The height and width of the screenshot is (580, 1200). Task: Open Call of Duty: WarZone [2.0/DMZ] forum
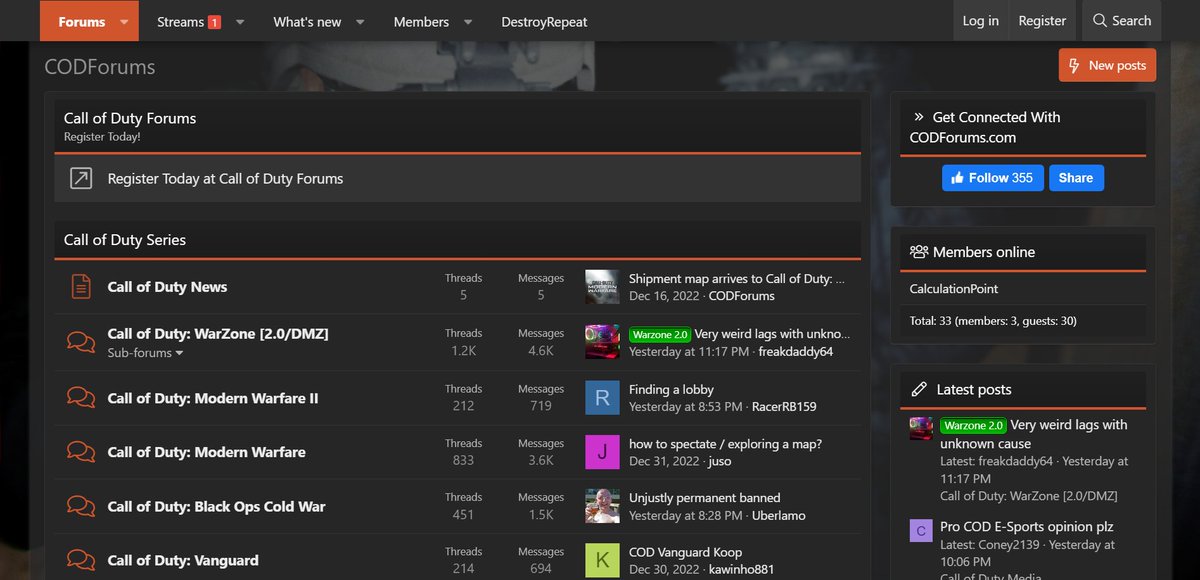[x=218, y=334]
